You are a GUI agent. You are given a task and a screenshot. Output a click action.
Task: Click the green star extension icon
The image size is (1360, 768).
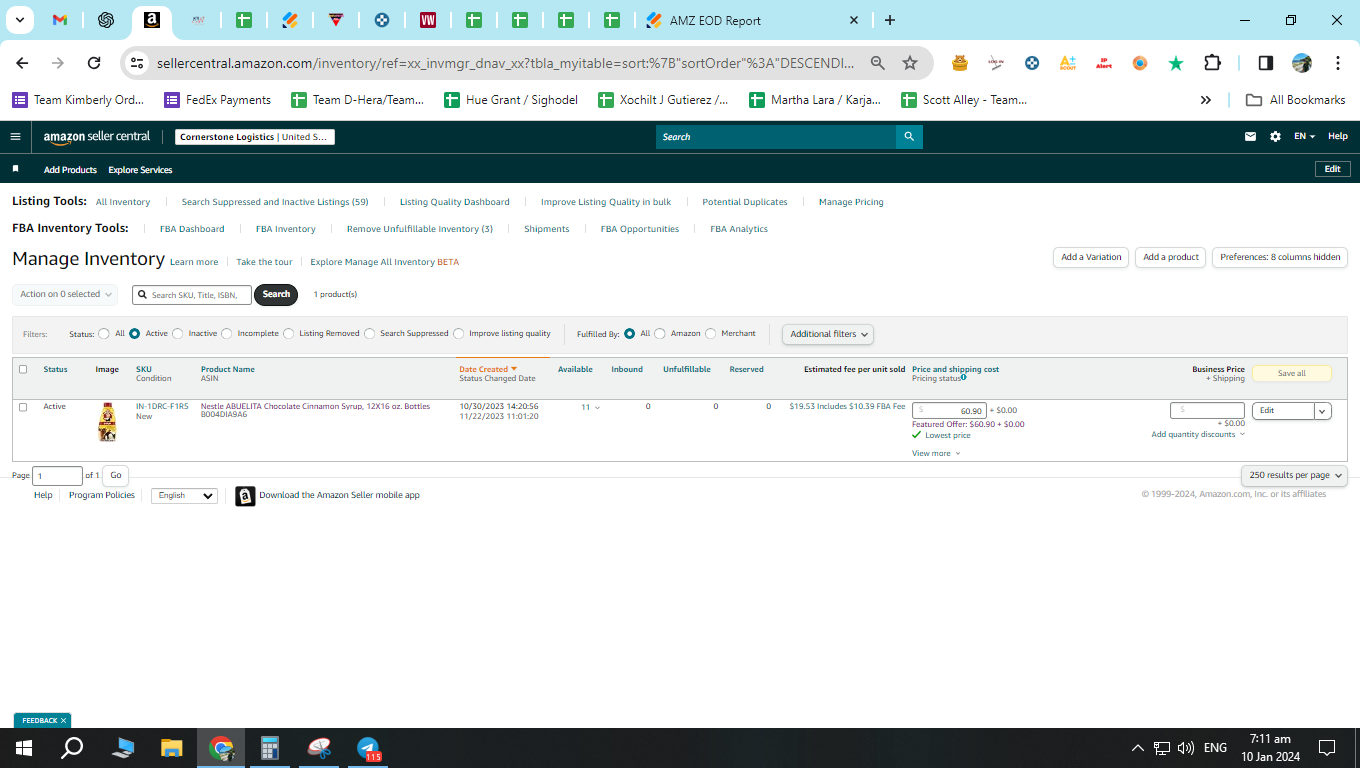[1176, 63]
